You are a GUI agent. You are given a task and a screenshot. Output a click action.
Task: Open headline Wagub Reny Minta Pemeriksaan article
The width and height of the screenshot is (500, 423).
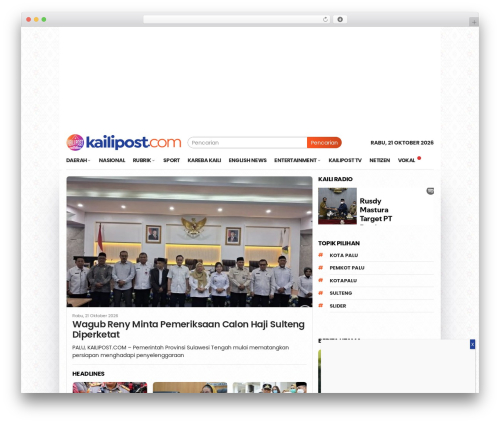tap(188, 329)
